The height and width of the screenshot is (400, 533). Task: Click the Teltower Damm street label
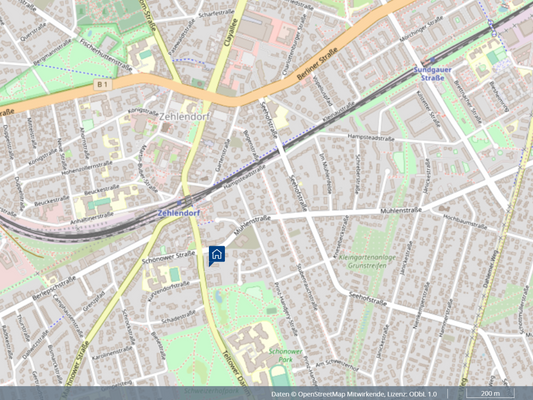point(238,372)
